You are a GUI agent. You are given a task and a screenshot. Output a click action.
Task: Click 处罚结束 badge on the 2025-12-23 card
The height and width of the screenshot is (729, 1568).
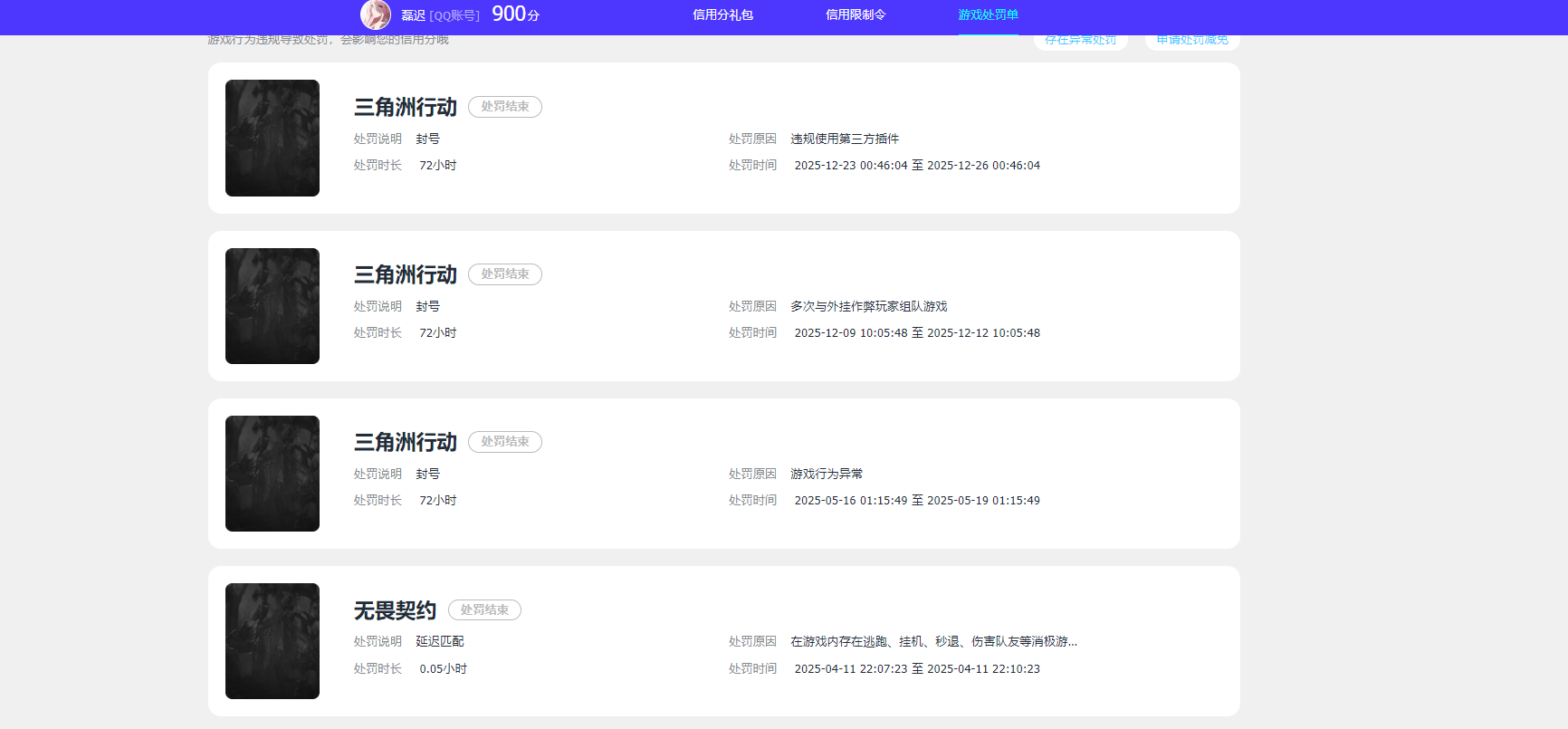pos(505,107)
